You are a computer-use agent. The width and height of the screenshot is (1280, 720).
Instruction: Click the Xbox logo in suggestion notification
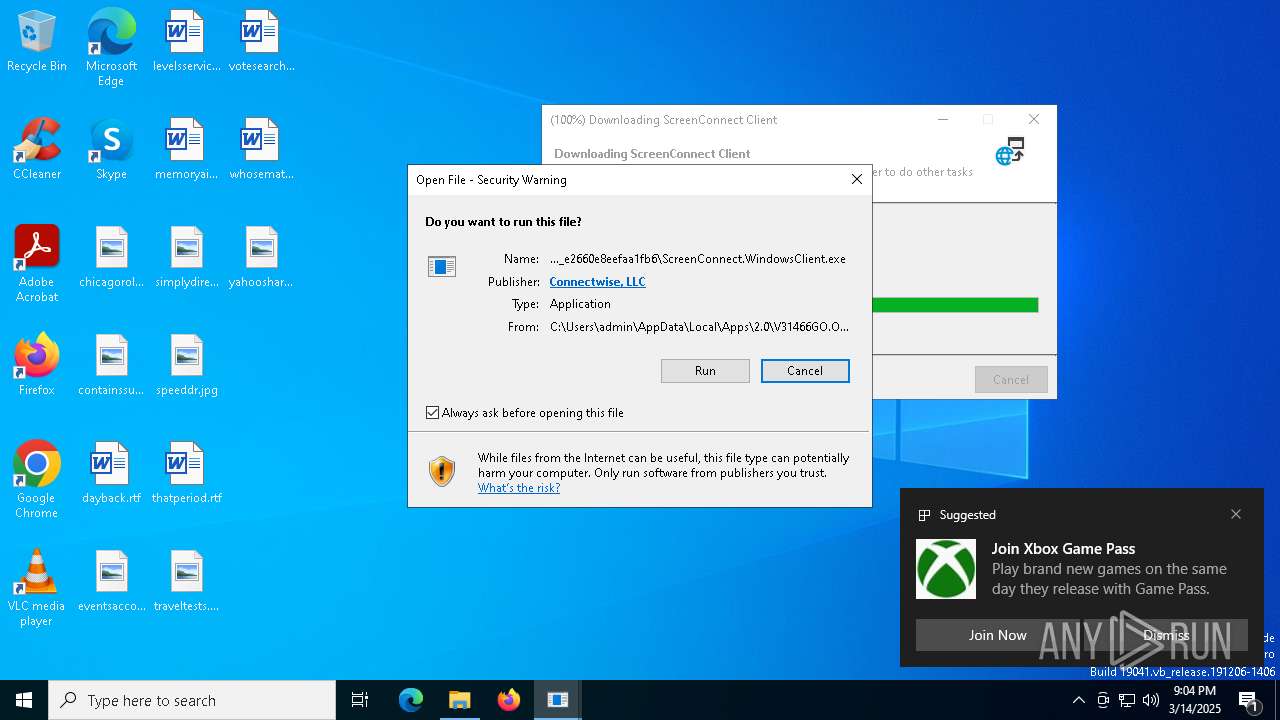point(946,569)
